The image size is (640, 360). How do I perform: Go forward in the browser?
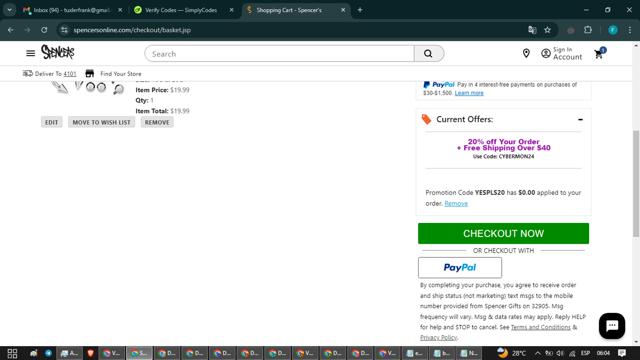[x=27, y=30]
